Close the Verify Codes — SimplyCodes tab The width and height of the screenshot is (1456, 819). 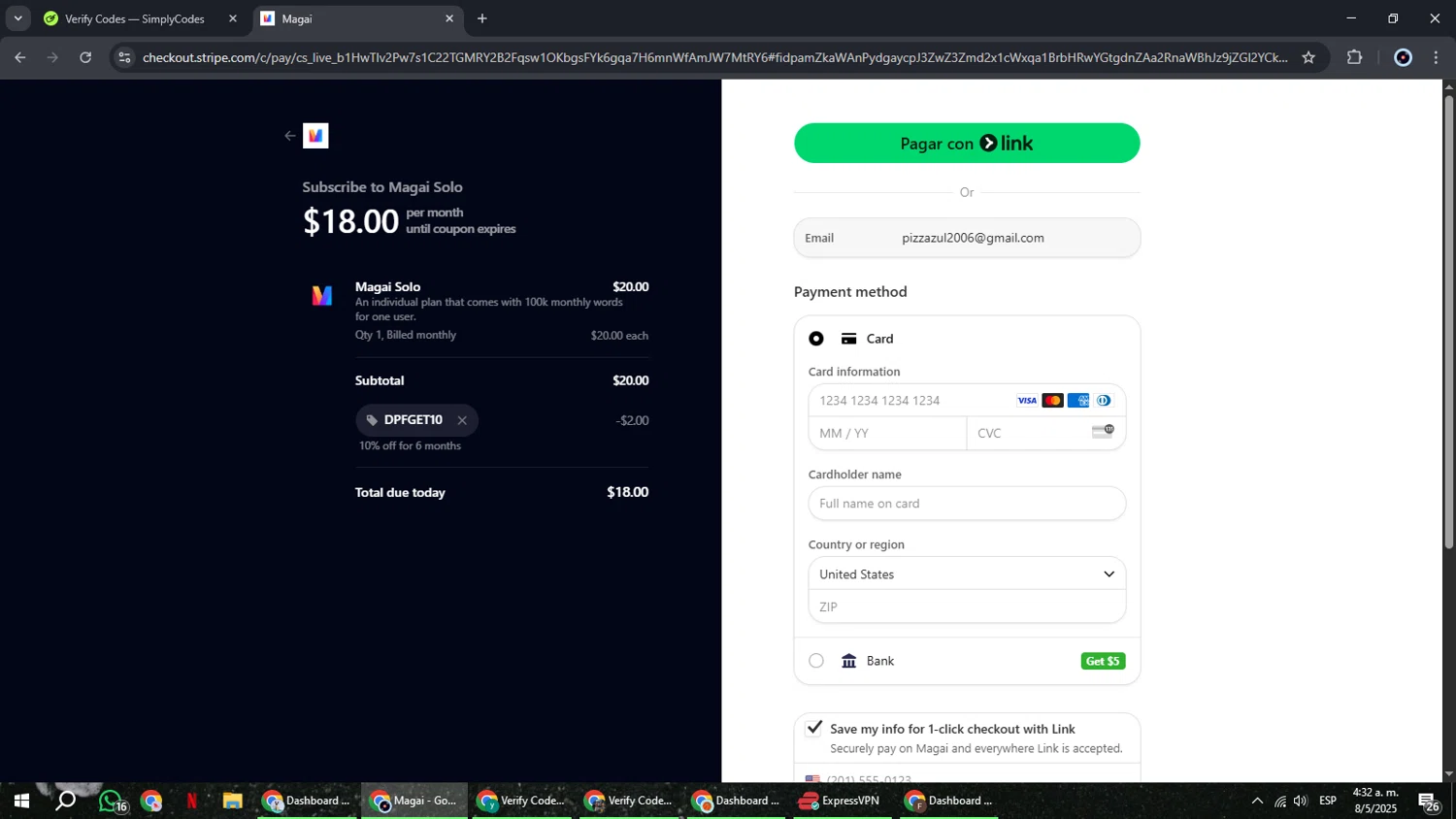pyautogui.click(x=233, y=18)
